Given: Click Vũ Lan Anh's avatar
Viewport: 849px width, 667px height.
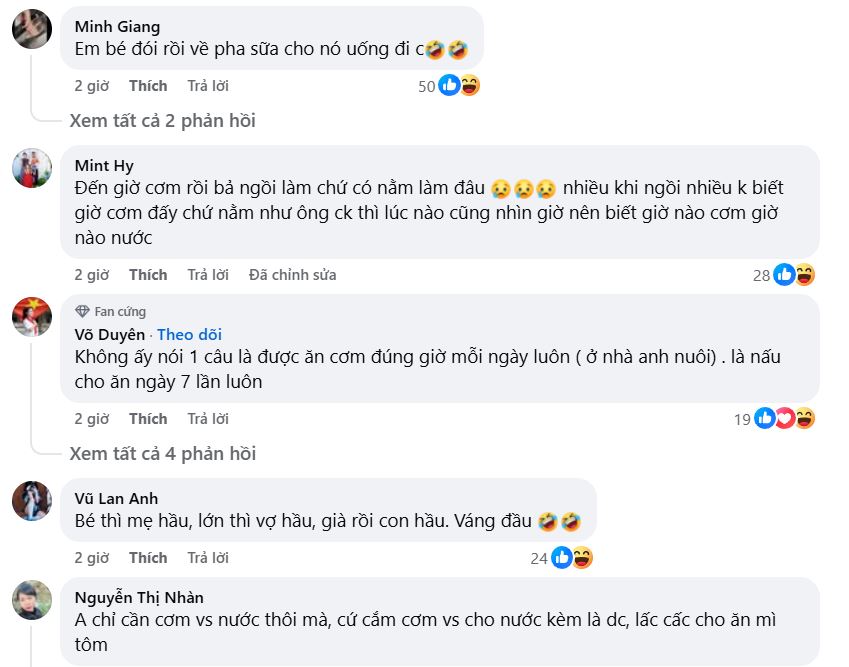Looking at the screenshot, I should (x=31, y=500).
